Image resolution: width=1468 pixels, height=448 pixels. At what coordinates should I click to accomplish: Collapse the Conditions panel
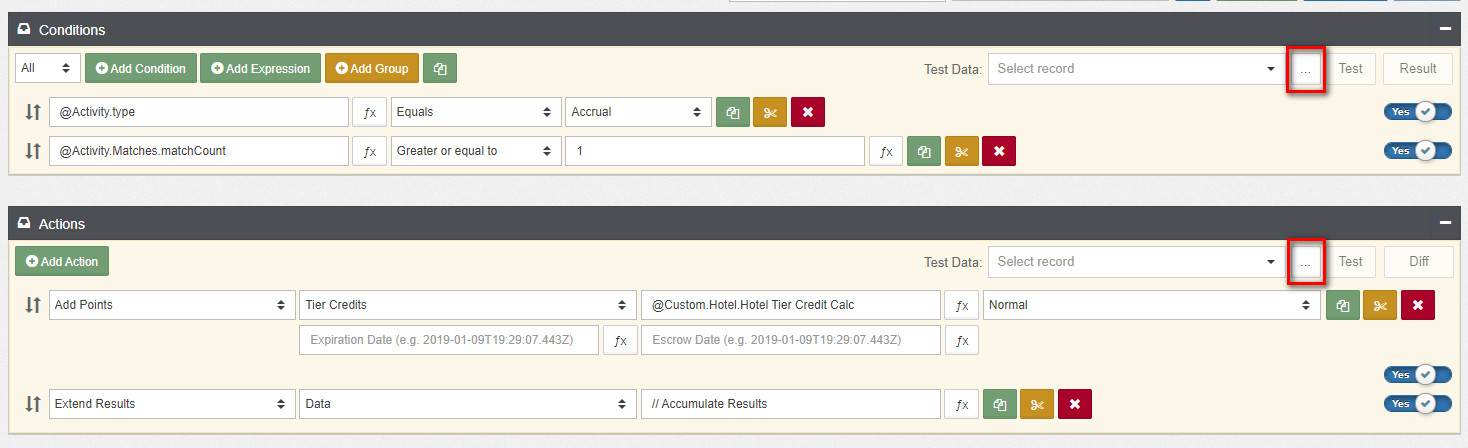(1445, 29)
